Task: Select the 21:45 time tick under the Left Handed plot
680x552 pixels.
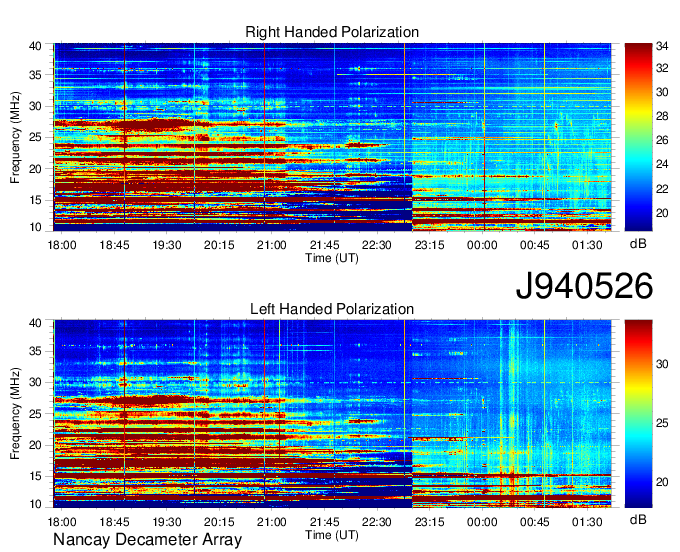Action: coord(325,522)
